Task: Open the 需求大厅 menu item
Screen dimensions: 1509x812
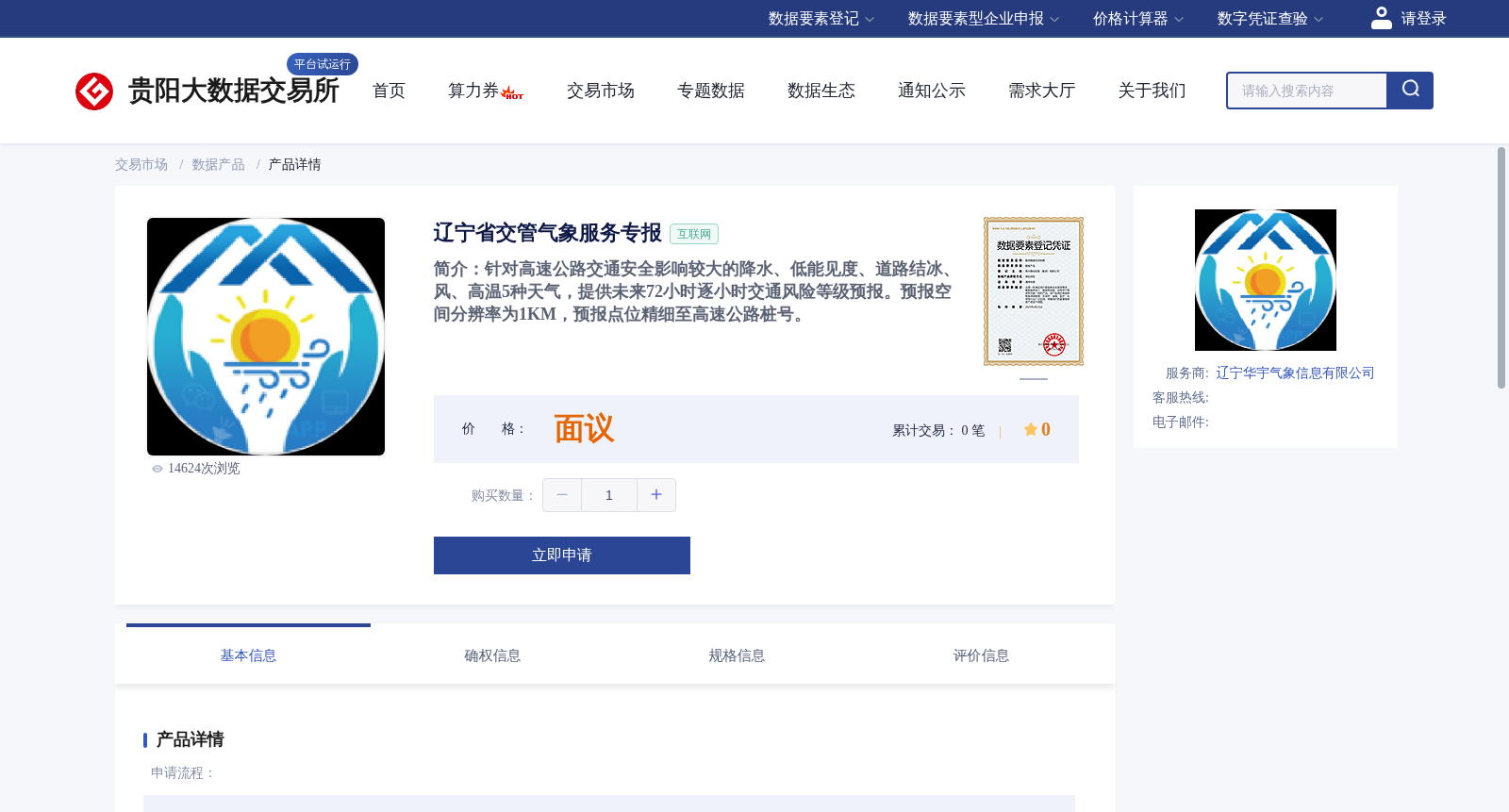Action: [1042, 91]
